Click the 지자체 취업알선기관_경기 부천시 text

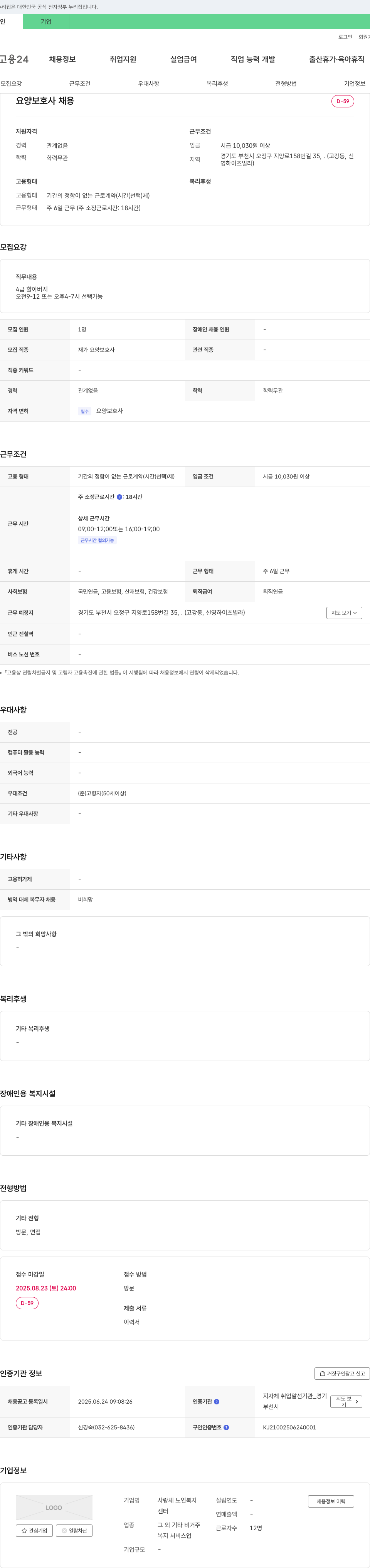(x=295, y=1402)
